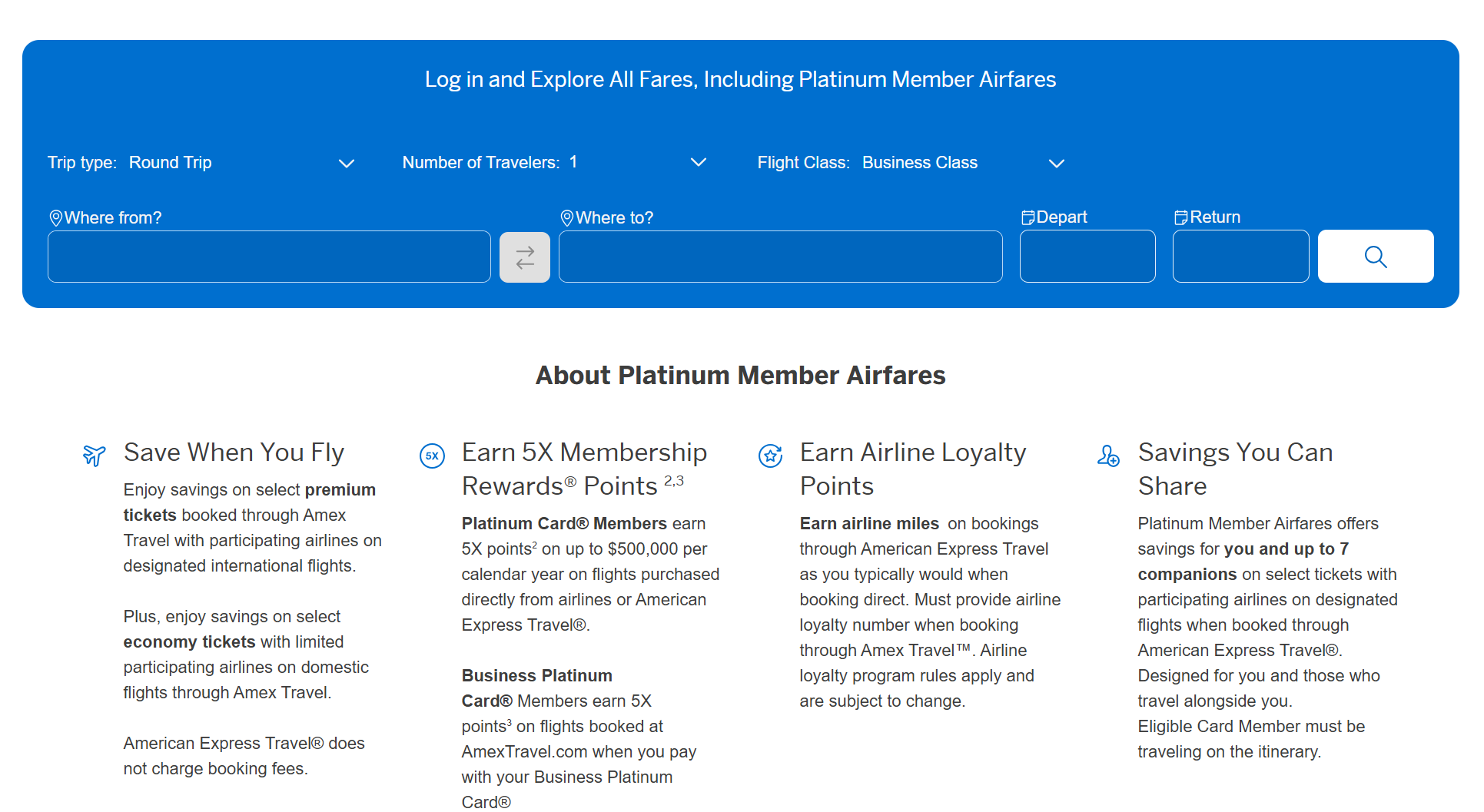Click the companion icon beside Savings You Can Share
Image resolution: width=1484 pixels, height=812 pixels.
coord(1107,456)
